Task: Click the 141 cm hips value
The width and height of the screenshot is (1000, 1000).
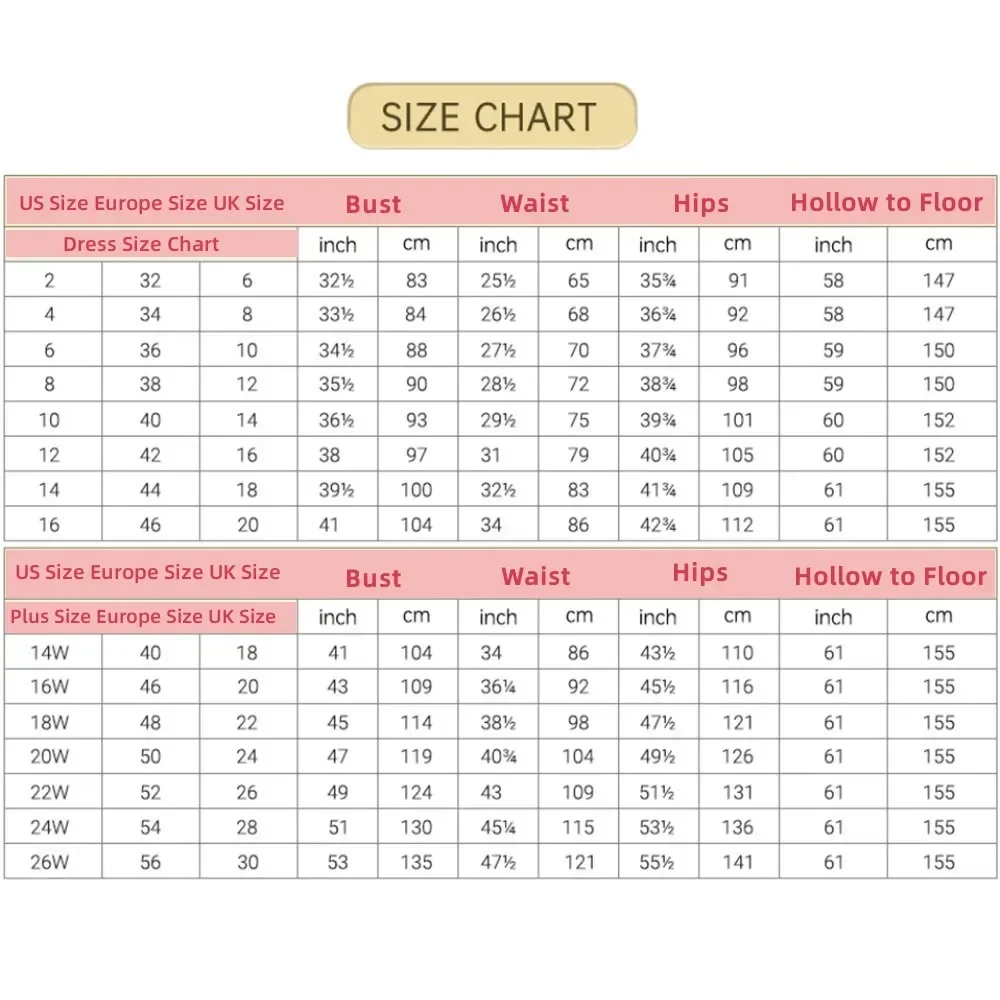Action: pos(737,862)
